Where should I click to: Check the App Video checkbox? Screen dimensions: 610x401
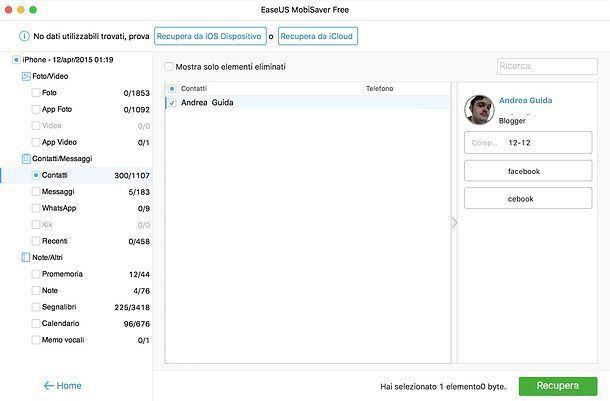point(36,142)
